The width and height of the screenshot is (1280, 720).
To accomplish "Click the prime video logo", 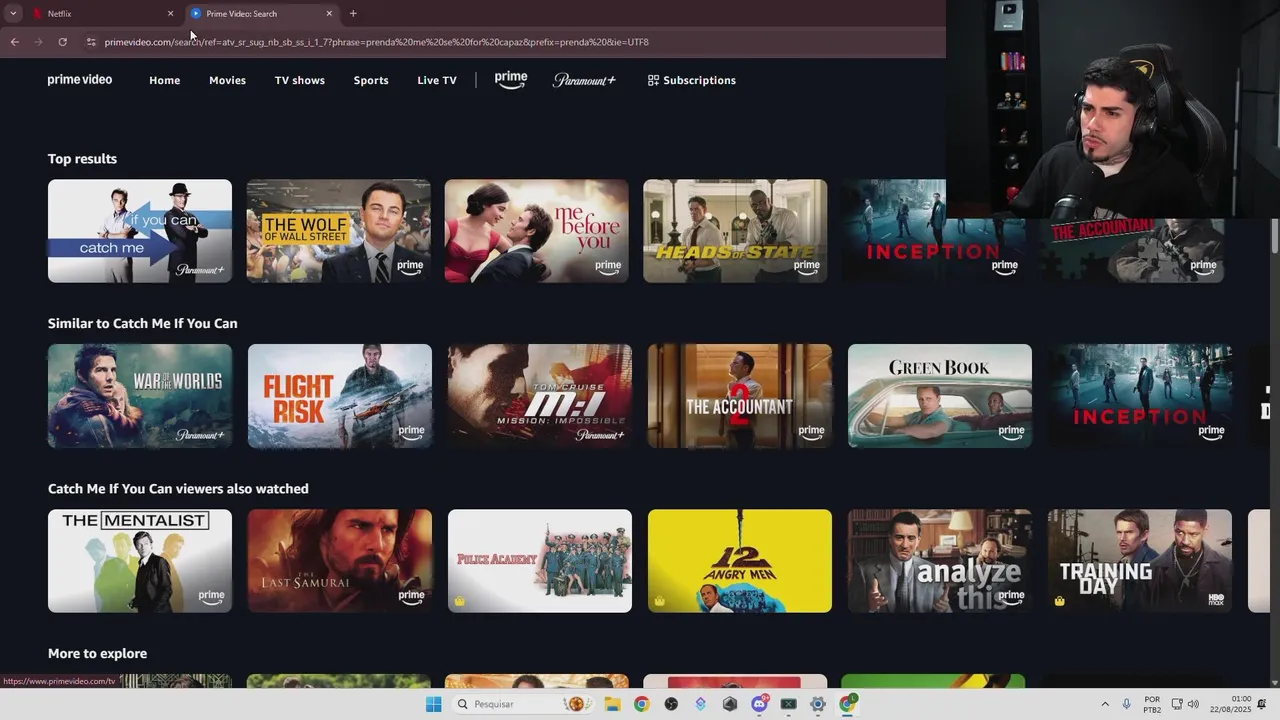I will pyautogui.click(x=80, y=80).
